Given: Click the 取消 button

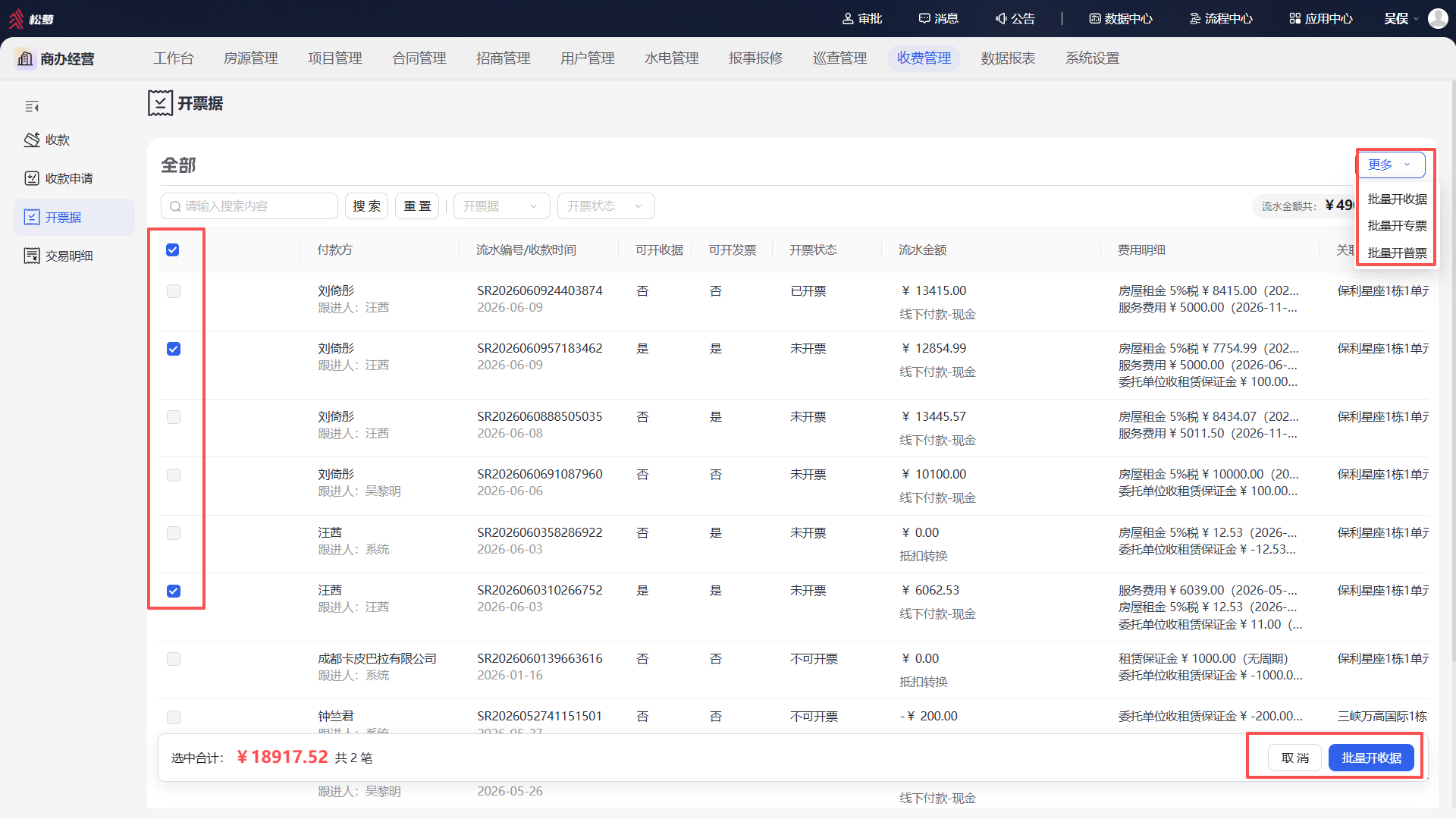Looking at the screenshot, I should (x=1294, y=758).
